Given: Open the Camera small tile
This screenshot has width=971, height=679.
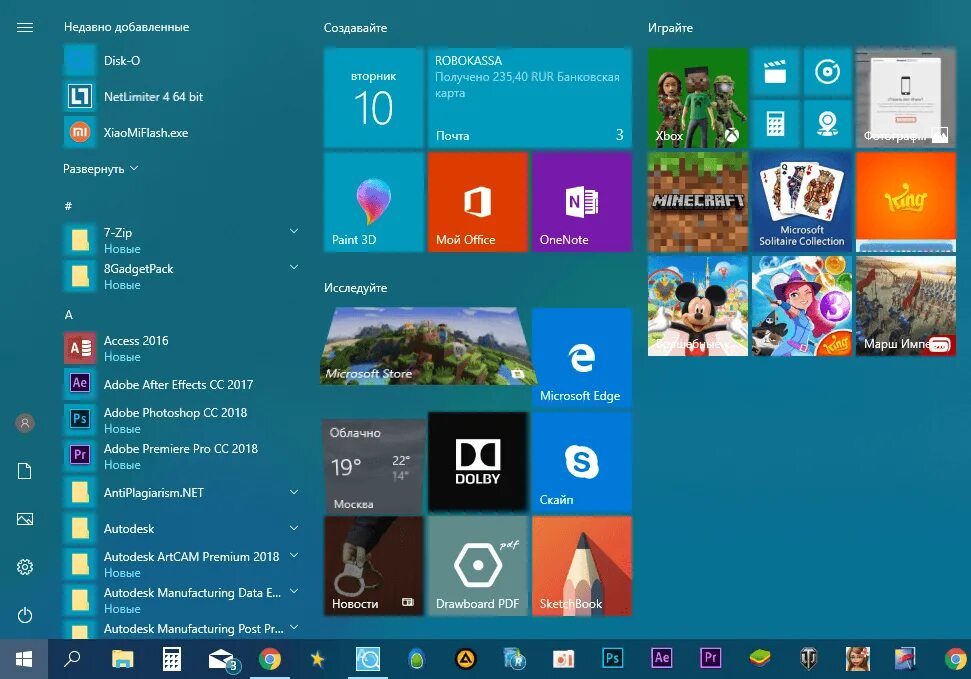Looking at the screenshot, I should point(827,124).
